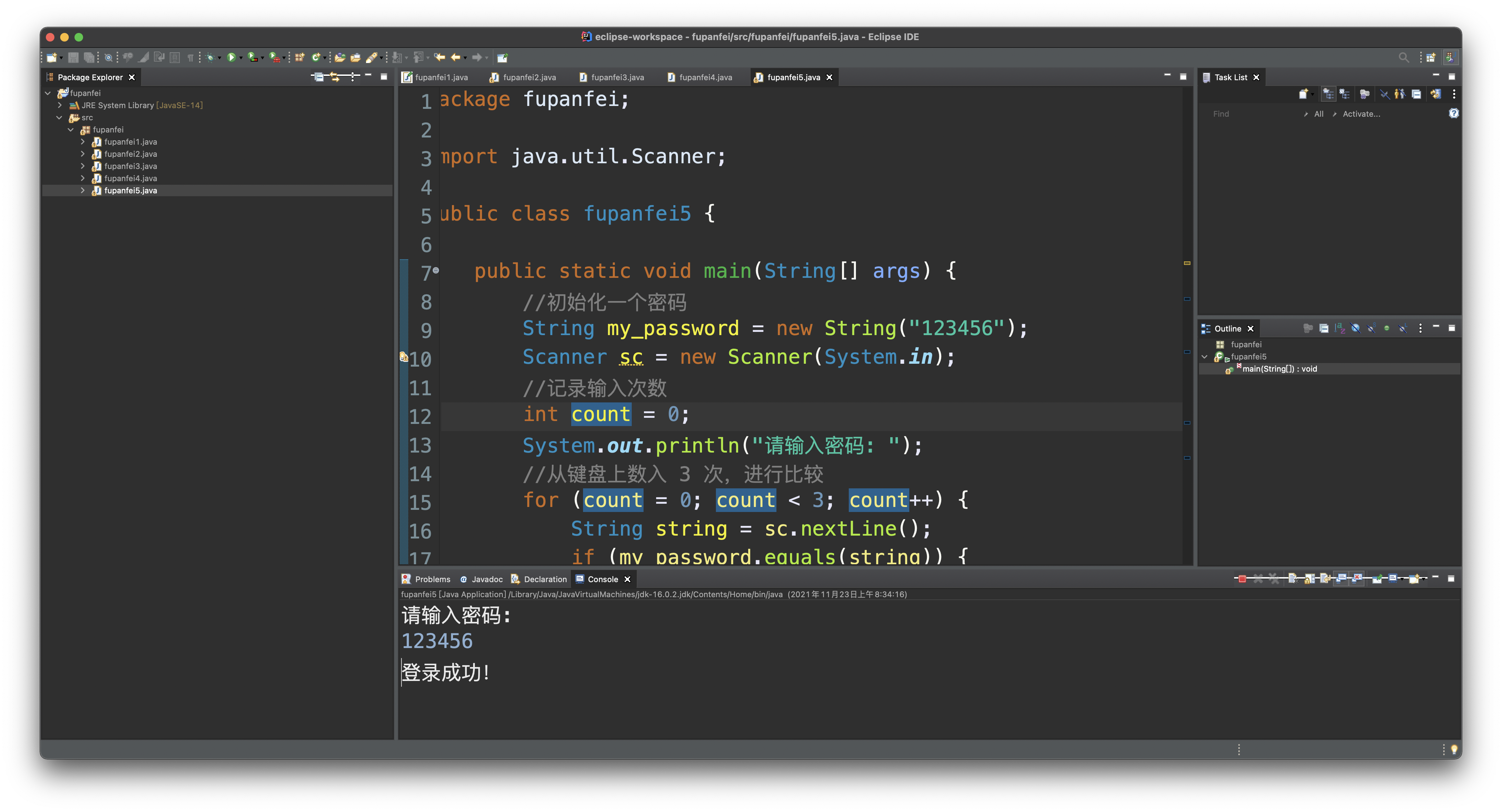Open the Open Perspective icon

1431,57
